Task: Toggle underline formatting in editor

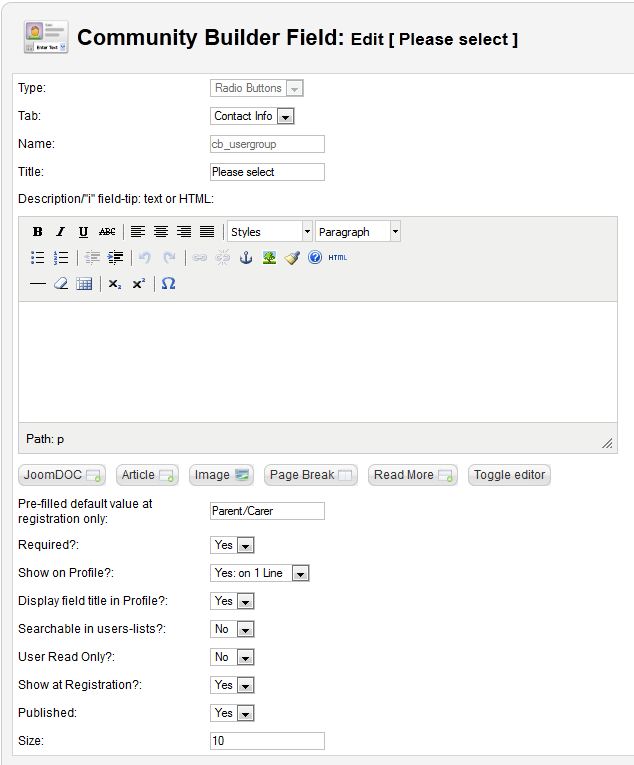Action: (x=83, y=232)
